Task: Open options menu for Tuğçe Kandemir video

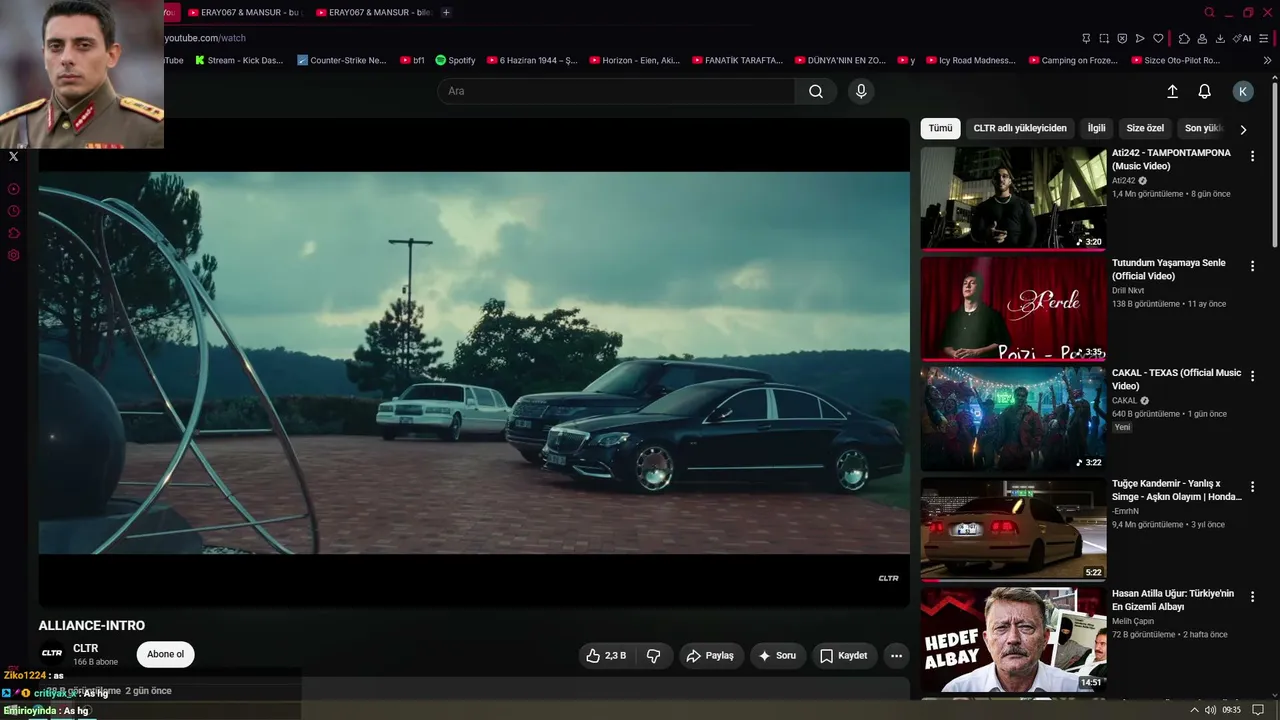Action: coord(1252,486)
